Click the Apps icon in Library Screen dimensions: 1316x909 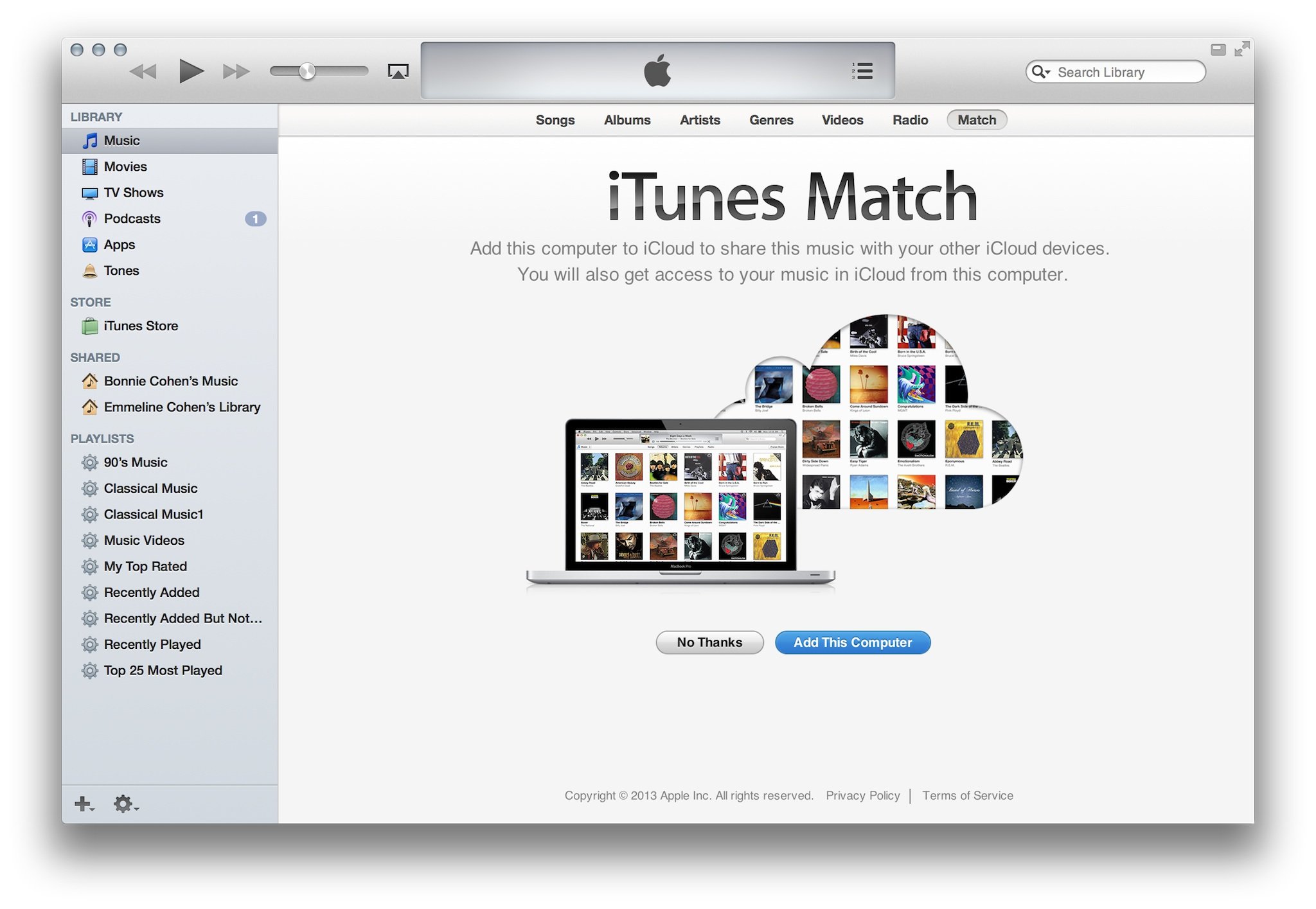(x=90, y=244)
